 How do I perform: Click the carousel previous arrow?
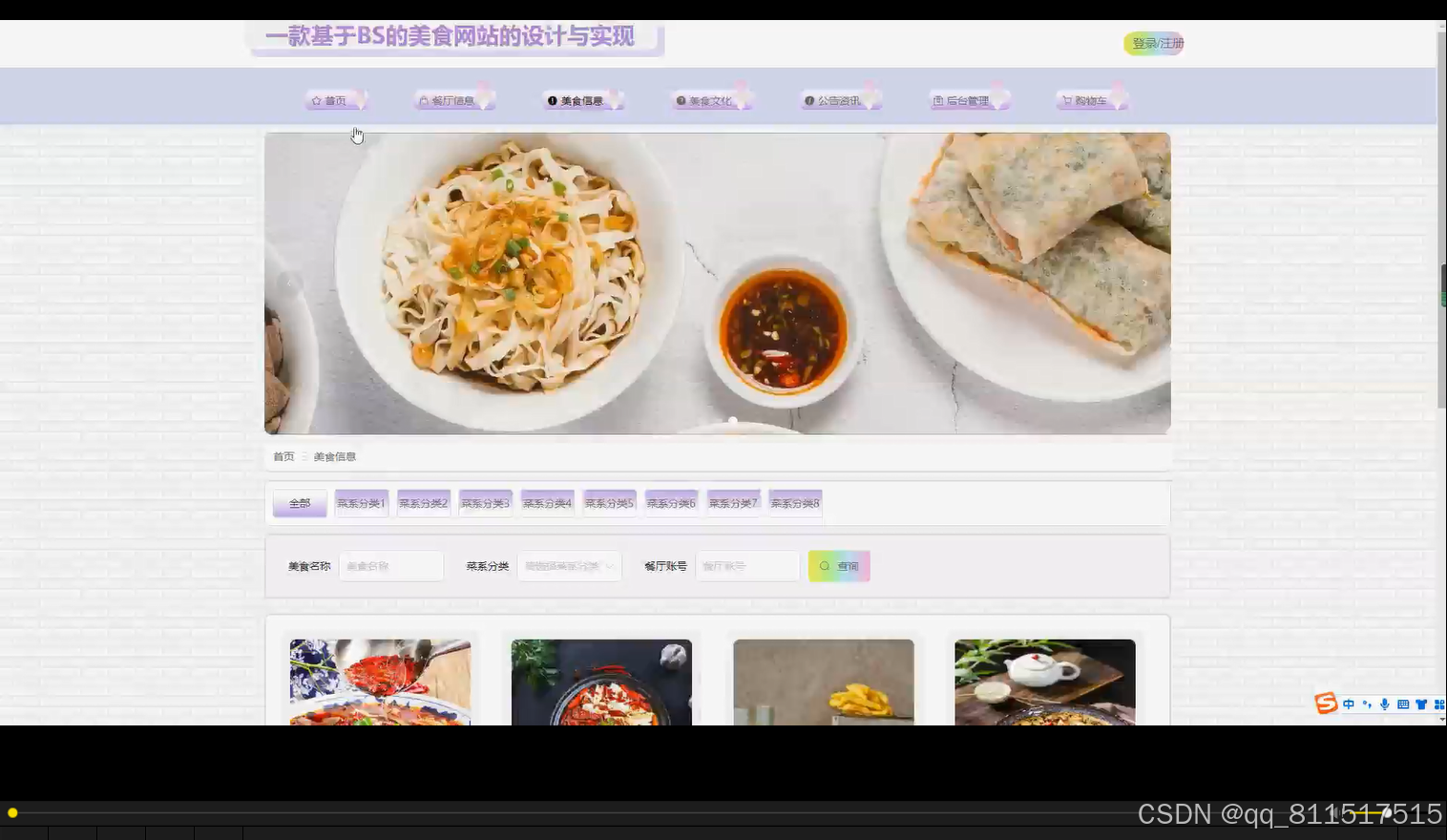pyautogui.click(x=289, y=283)
